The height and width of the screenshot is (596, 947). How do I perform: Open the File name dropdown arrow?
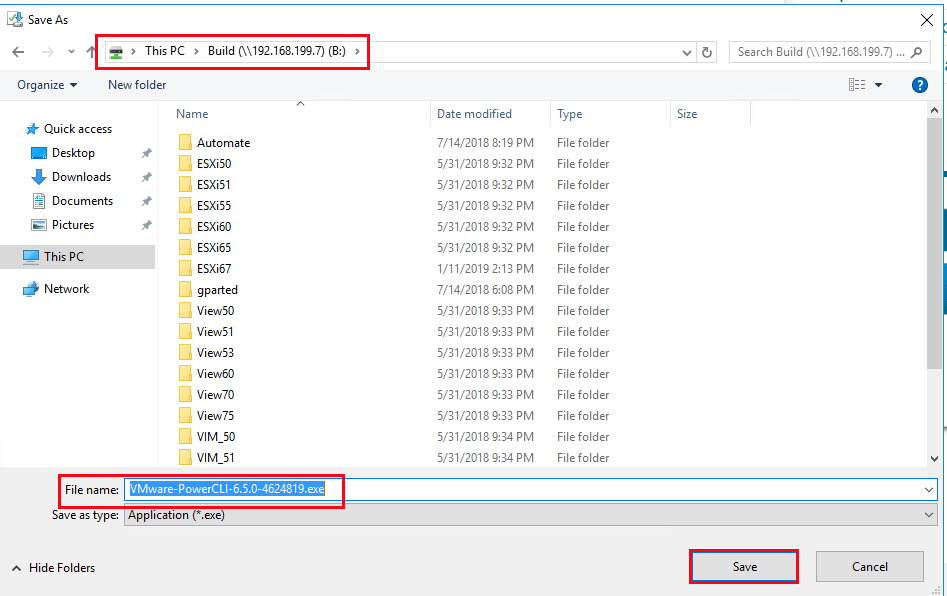click(x=929, y=489)
